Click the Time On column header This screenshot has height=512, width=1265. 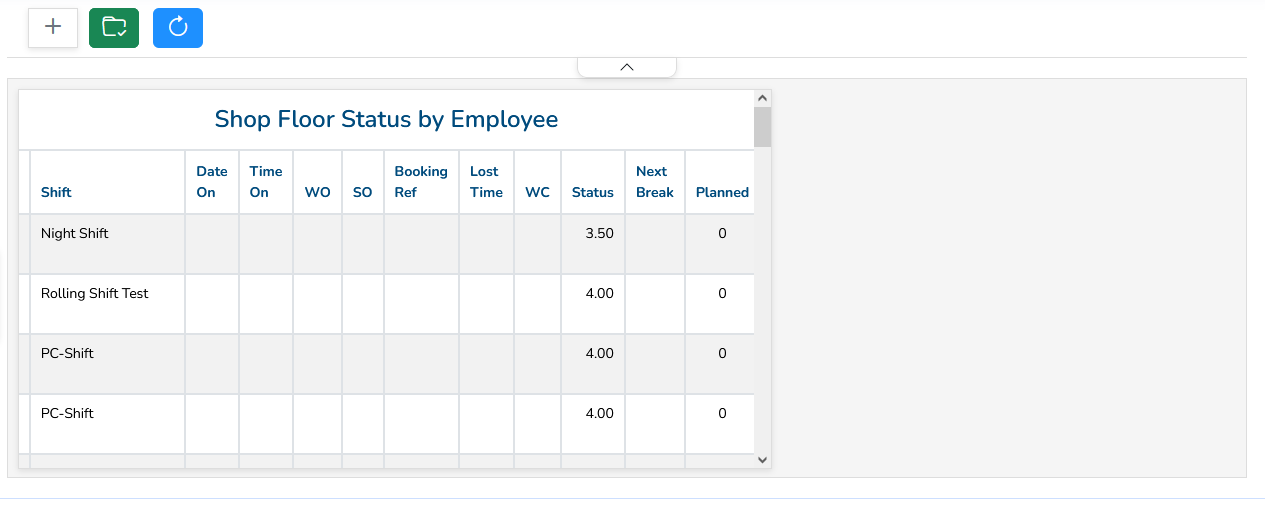pos(266,182)
